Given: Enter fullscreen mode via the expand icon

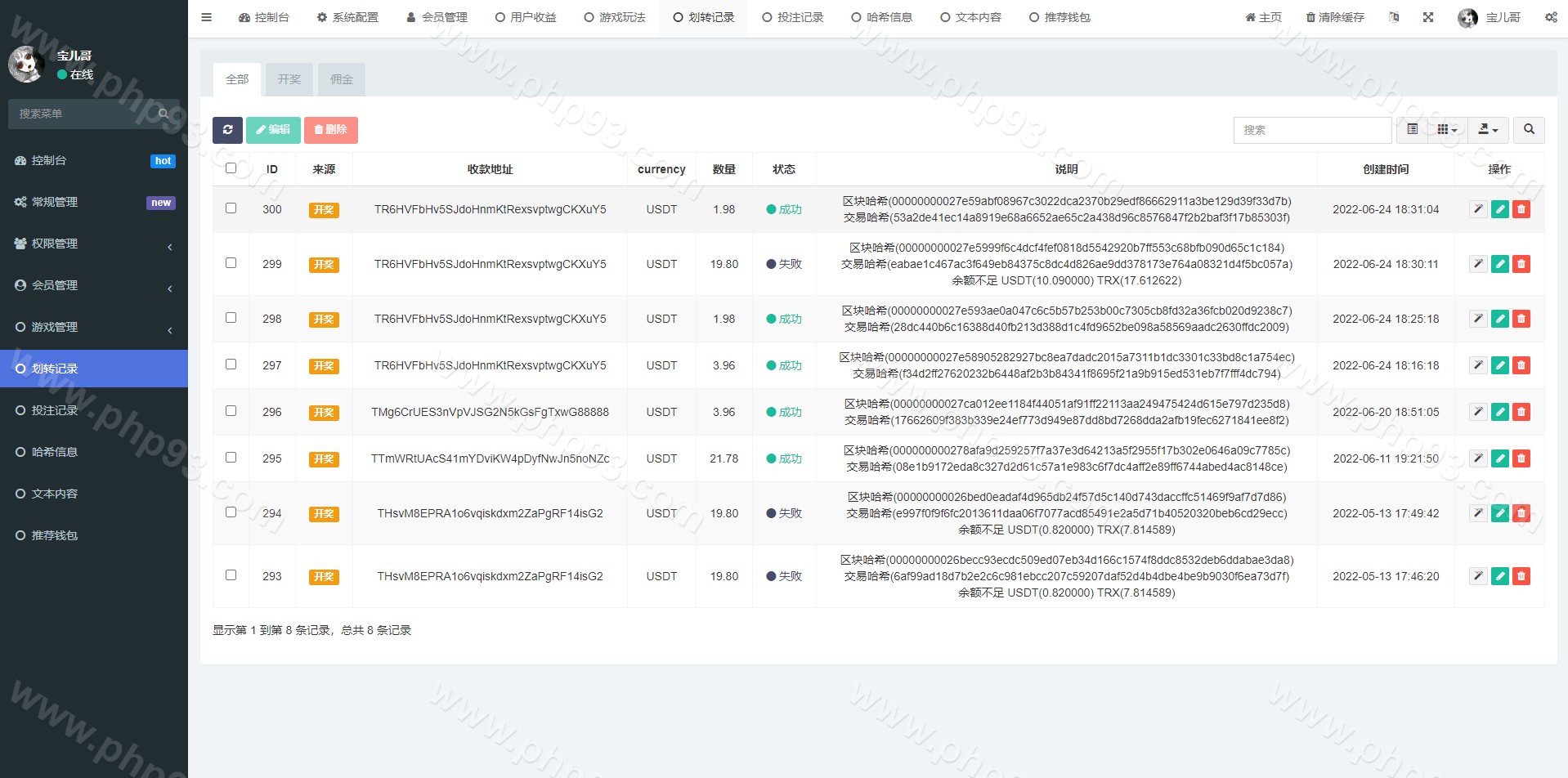Looking at the screenshot, I should (1427, 17).
